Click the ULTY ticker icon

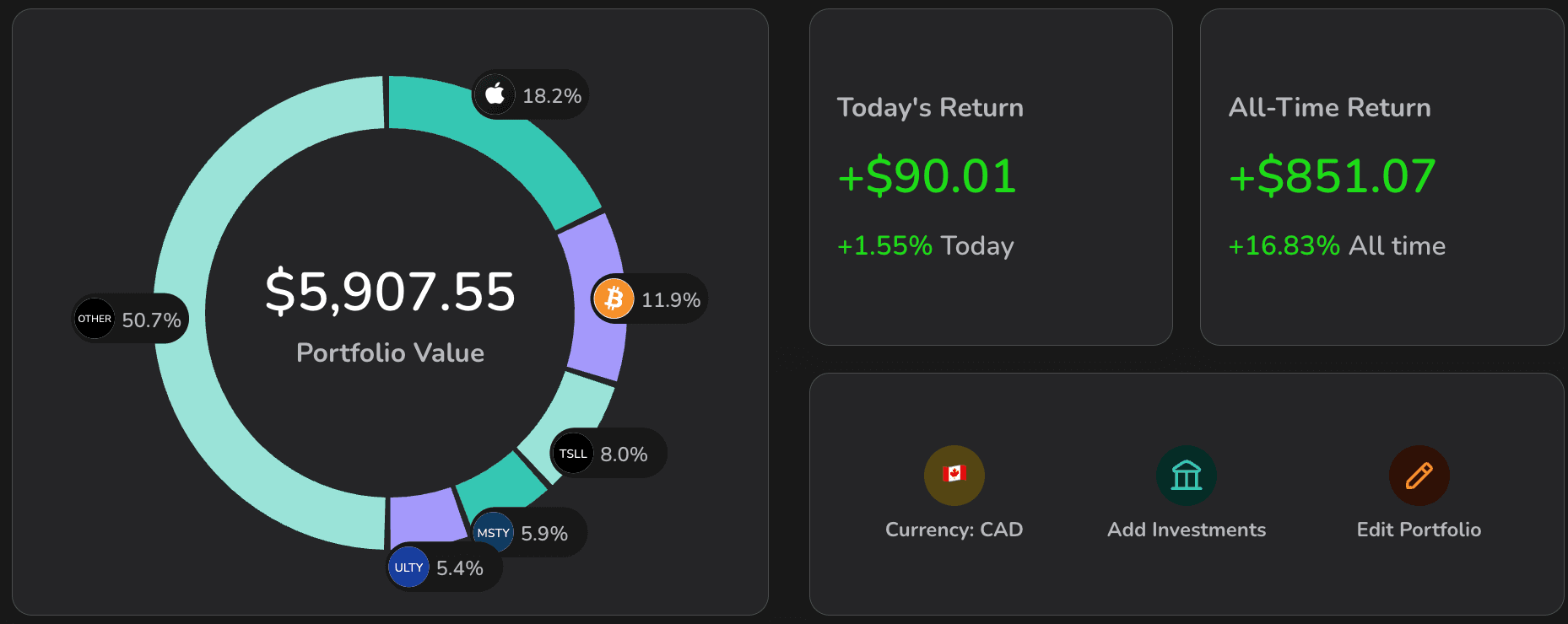point(408,568)
